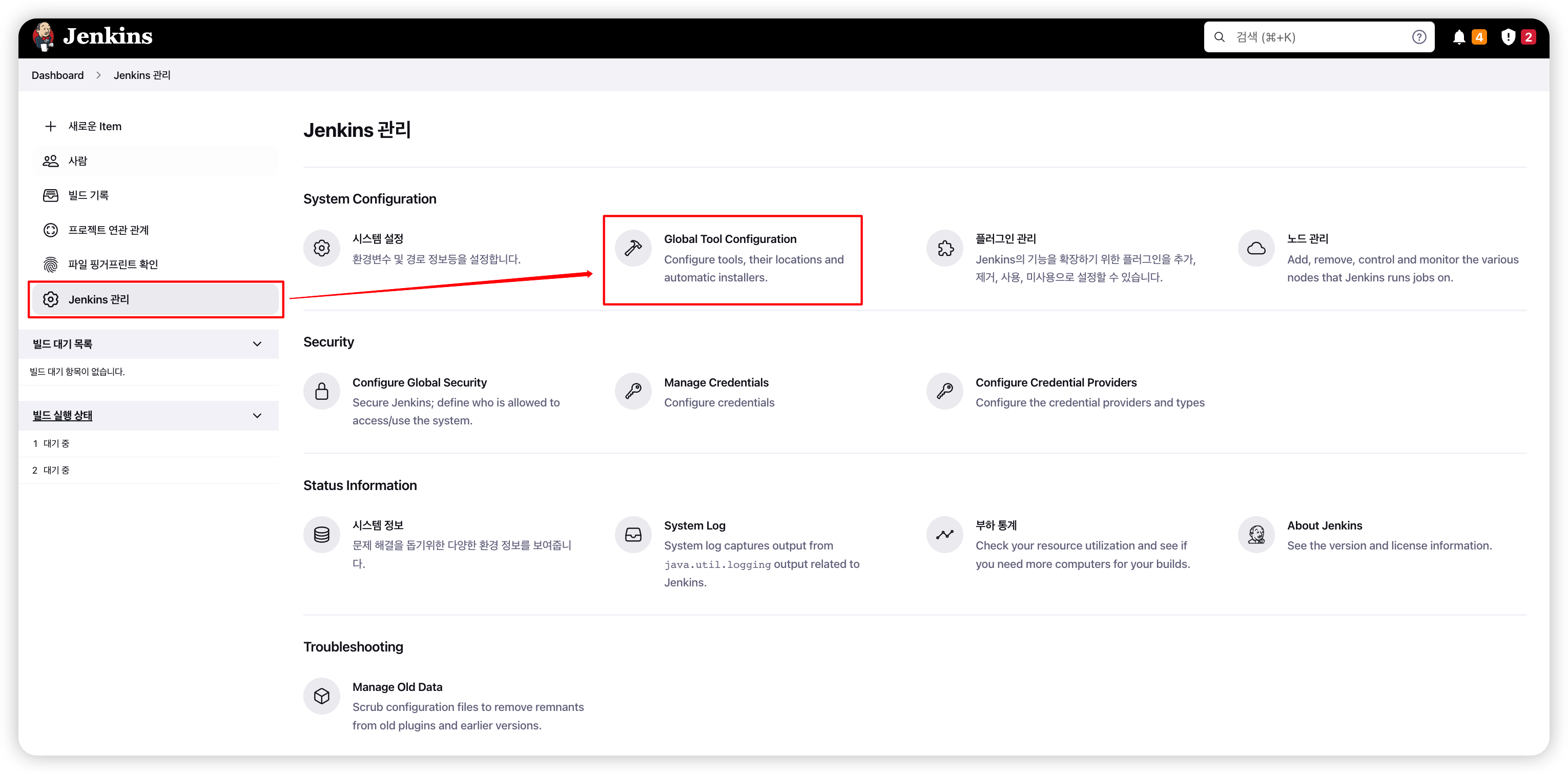Click the System Log inbox icon
Image resolution: width=1568 pixels, height=774 pixels.
pyautogui.click(x=633, y=535)
